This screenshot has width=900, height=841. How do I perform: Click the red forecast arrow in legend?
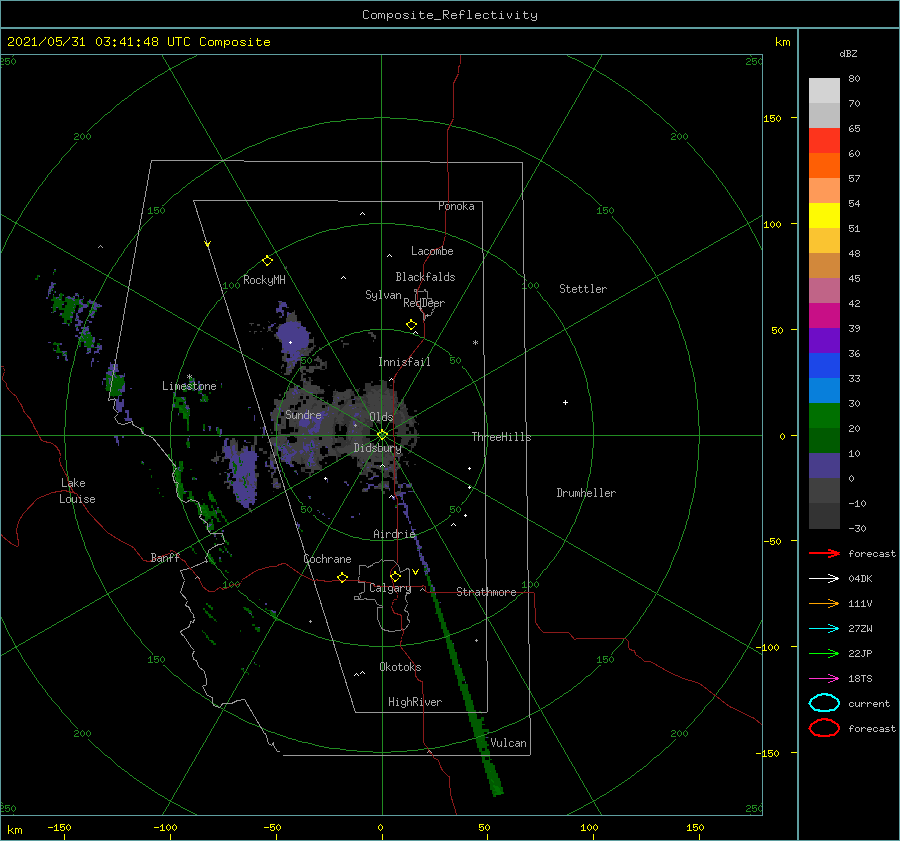[x=824, y=553]
